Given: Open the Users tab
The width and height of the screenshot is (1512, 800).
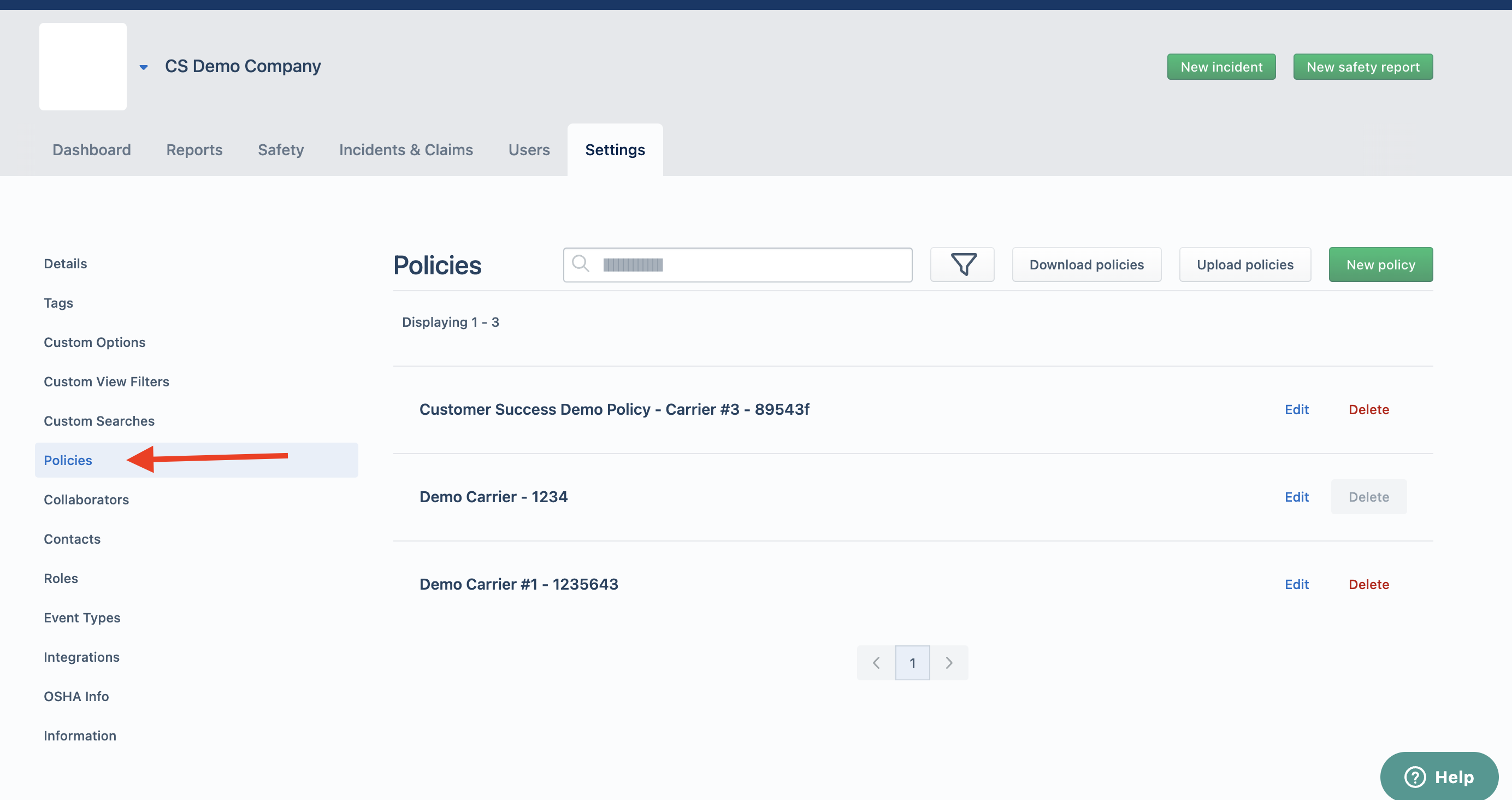Looking at the screenshot, I should pyautogui.click(x=529, y=150).
